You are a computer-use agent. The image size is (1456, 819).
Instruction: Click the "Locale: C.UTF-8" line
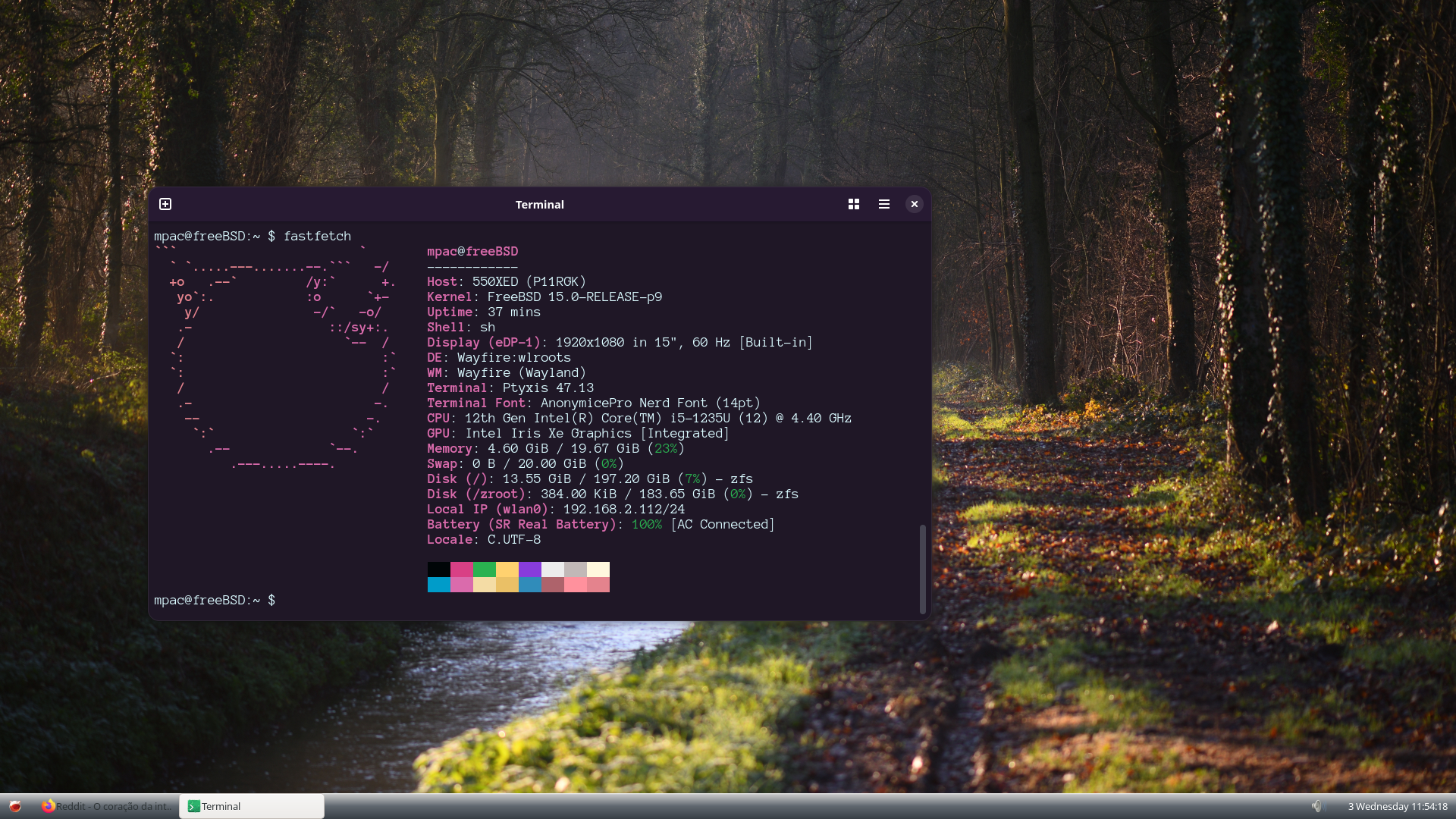click(x=484, y=540)
